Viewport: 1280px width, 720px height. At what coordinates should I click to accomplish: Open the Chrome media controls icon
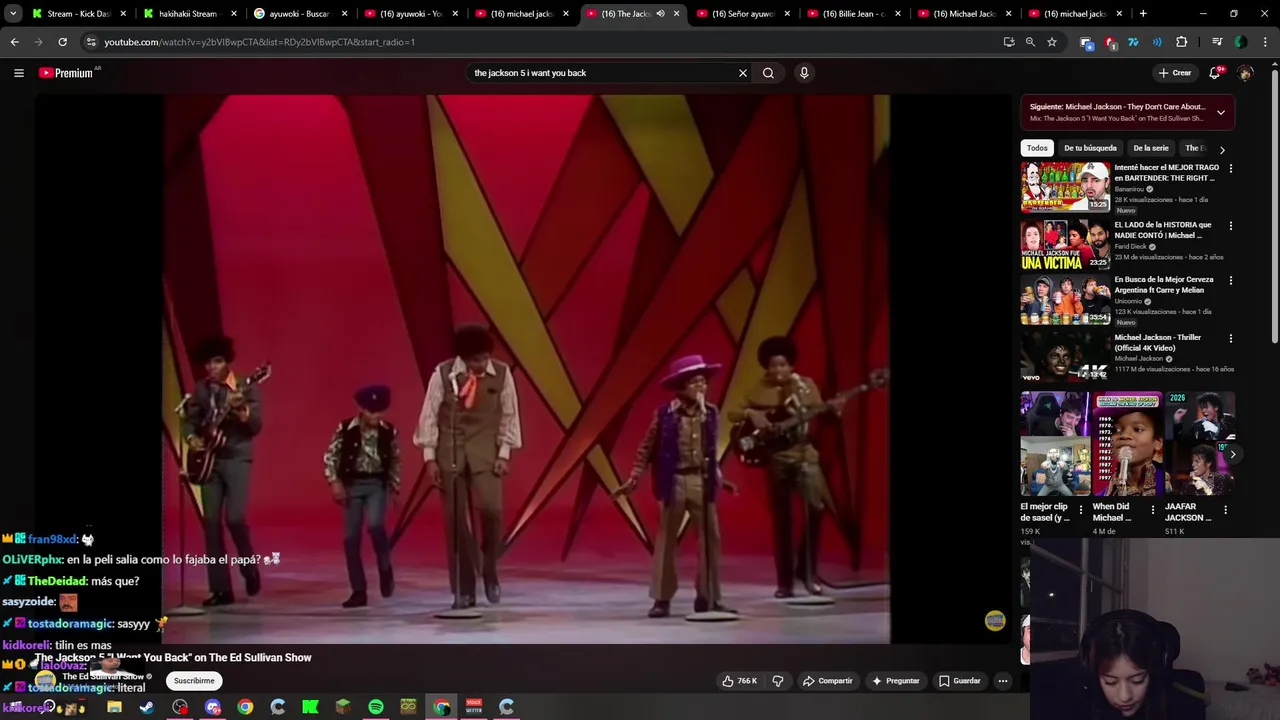point(1217,42)
